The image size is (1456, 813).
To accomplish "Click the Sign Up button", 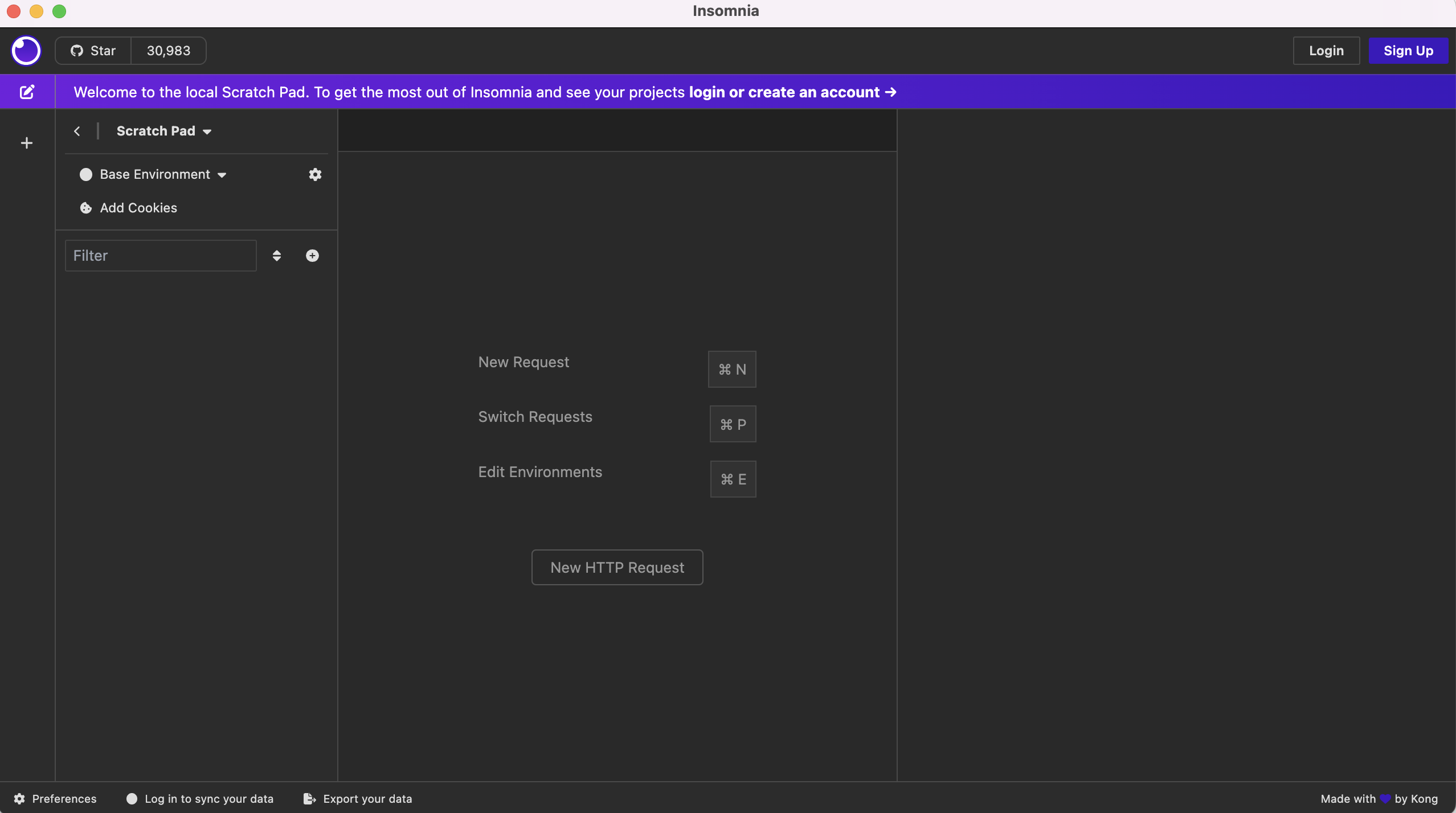I will [x=1408, y=50].
